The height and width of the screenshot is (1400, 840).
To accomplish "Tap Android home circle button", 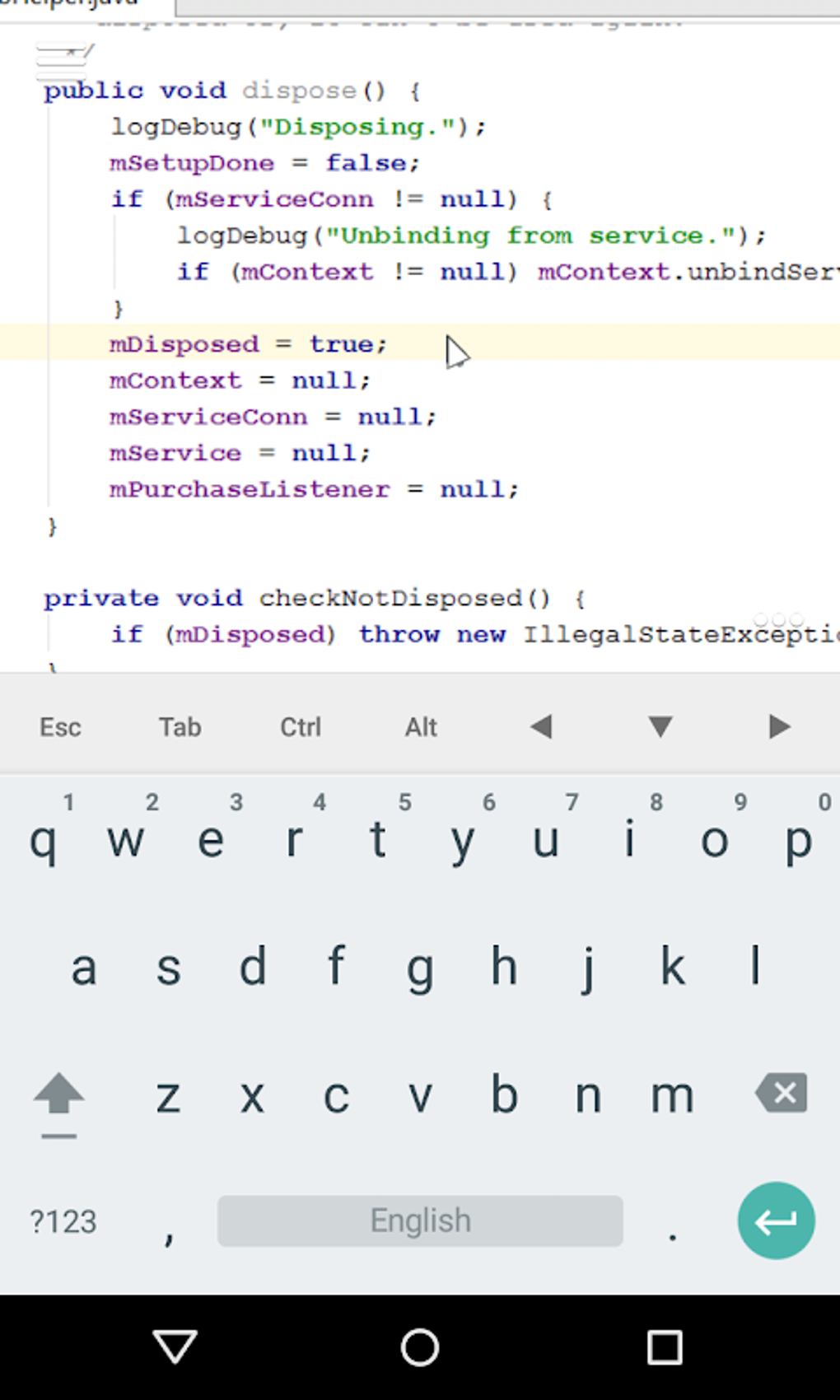I will (x=420, y=1347).
